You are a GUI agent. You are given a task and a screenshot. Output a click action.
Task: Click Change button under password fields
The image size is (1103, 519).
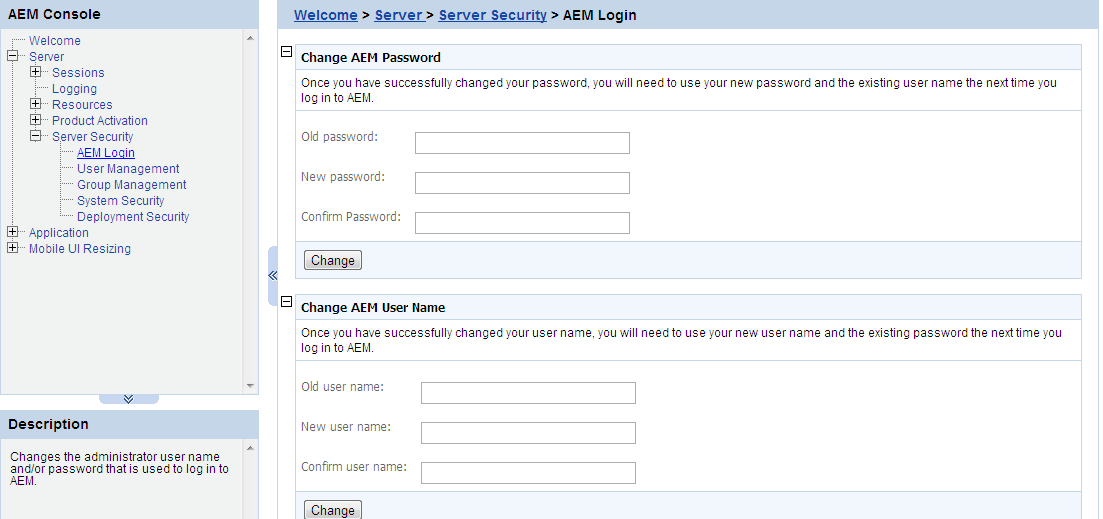333,260
